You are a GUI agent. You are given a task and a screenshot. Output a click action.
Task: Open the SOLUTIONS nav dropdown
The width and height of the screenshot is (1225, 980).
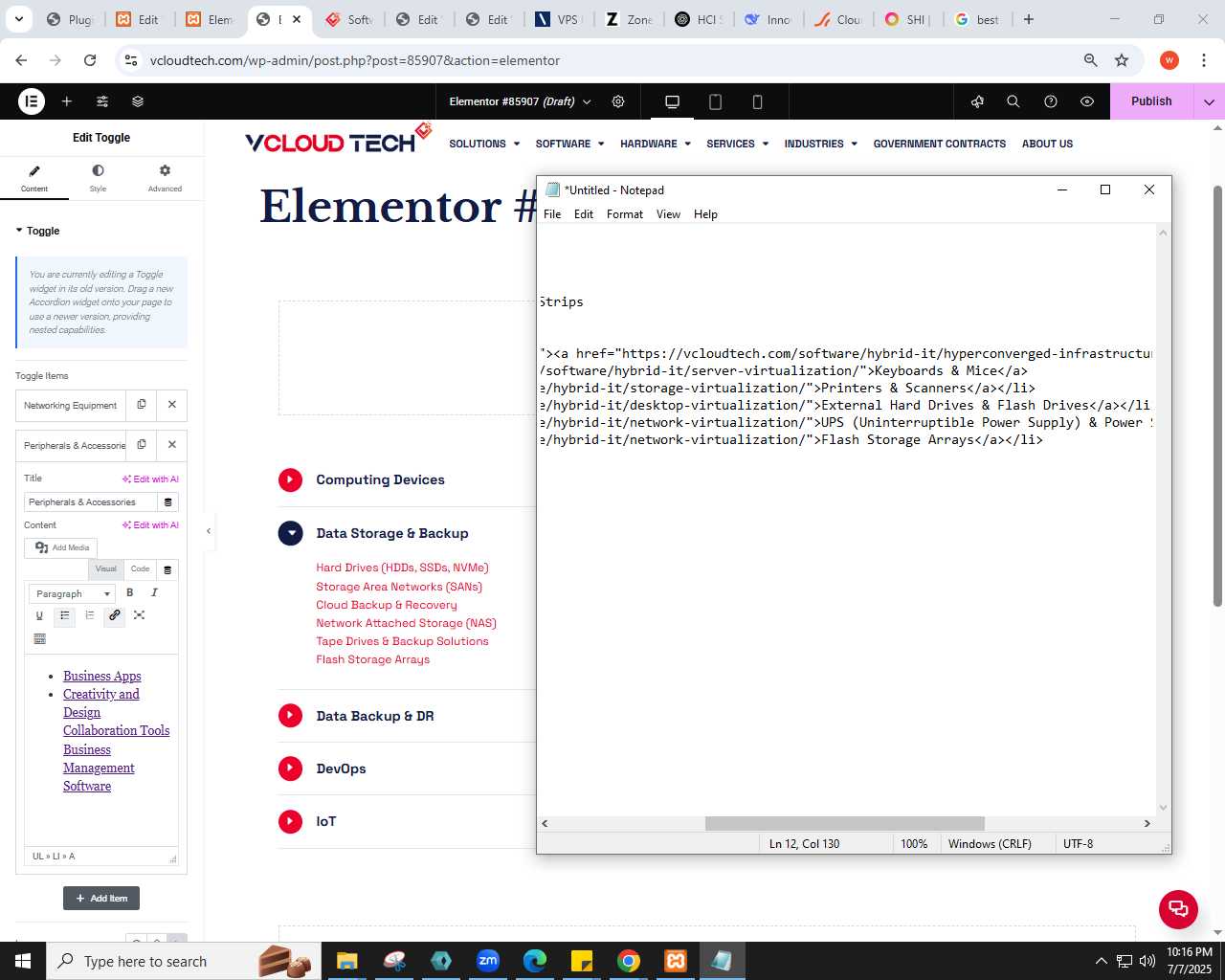[x=484, y=144]
